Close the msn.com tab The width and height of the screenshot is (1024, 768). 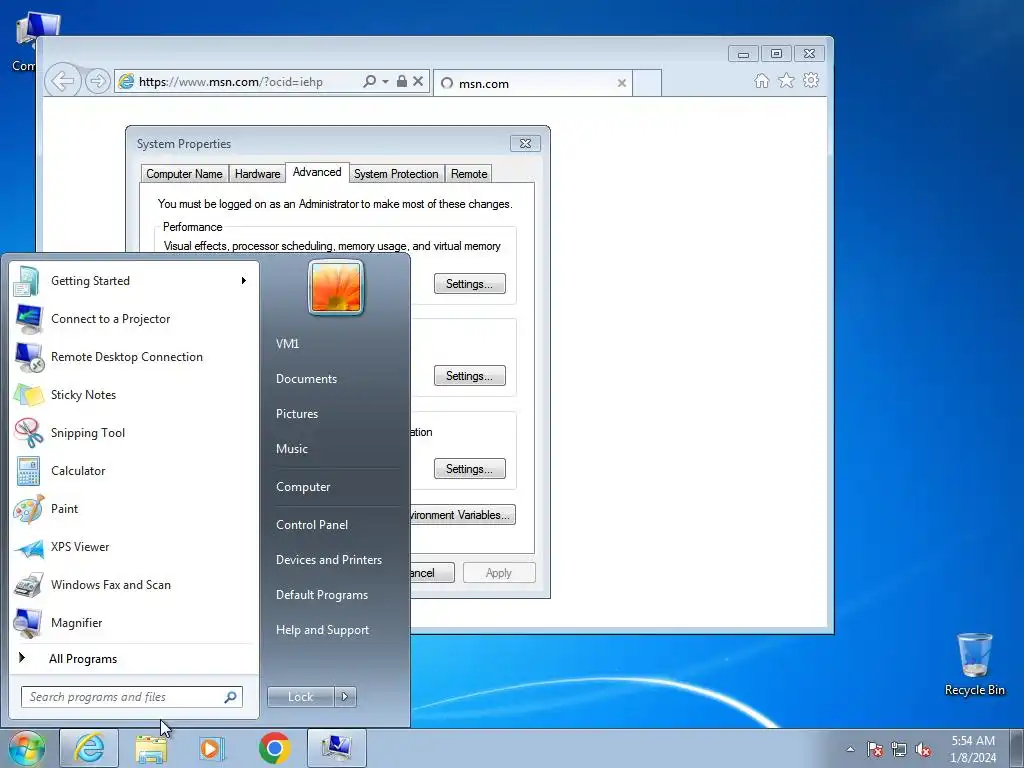click(x=622, y=83)
